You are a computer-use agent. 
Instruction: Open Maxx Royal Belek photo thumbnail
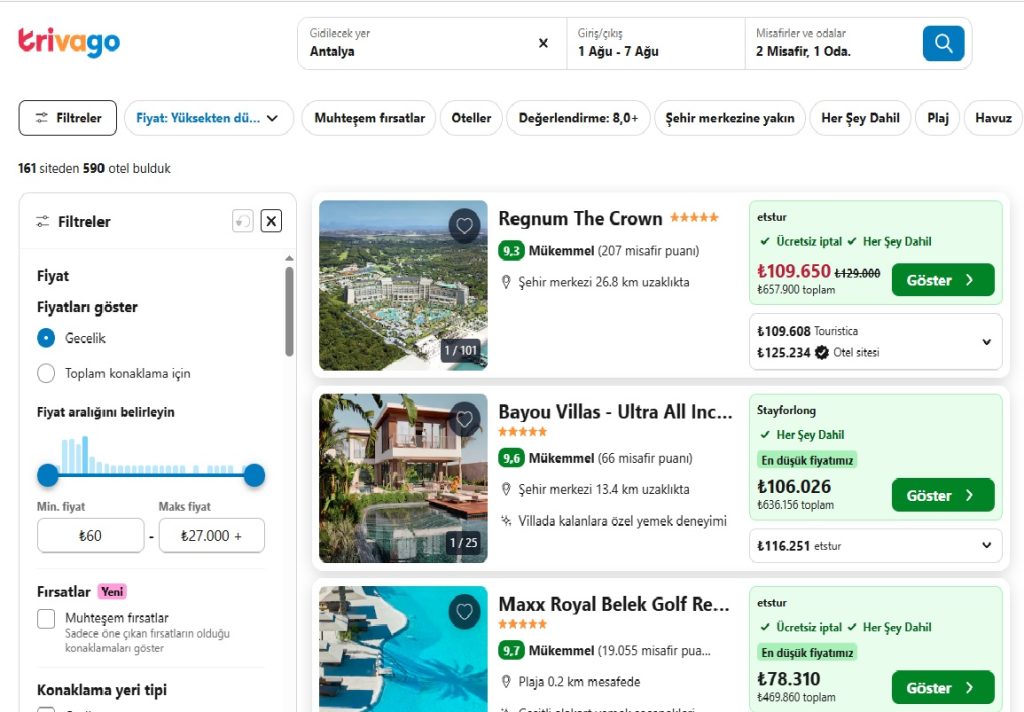tap(403, 649)
